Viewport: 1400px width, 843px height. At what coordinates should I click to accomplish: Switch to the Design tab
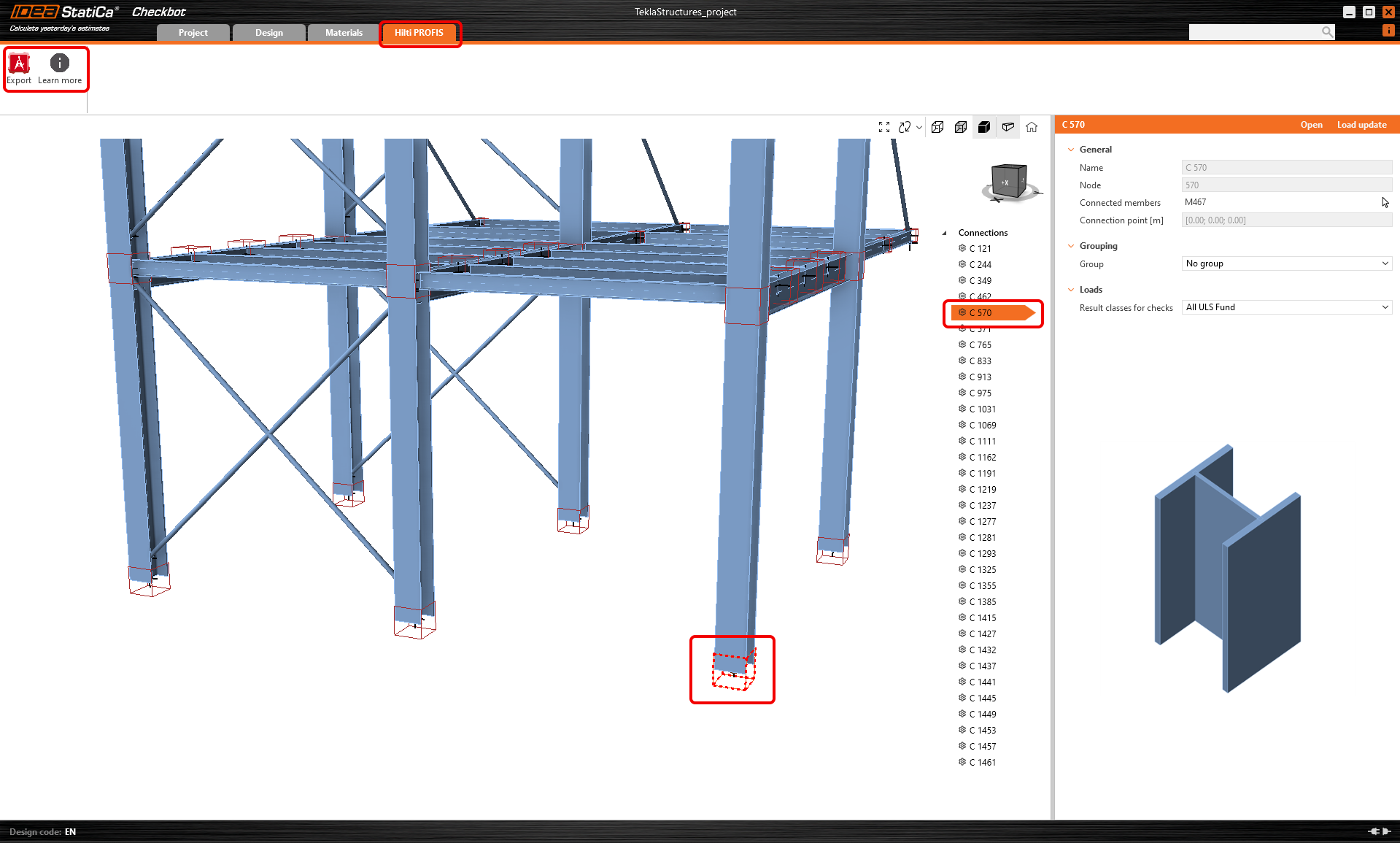coord(268,32)
